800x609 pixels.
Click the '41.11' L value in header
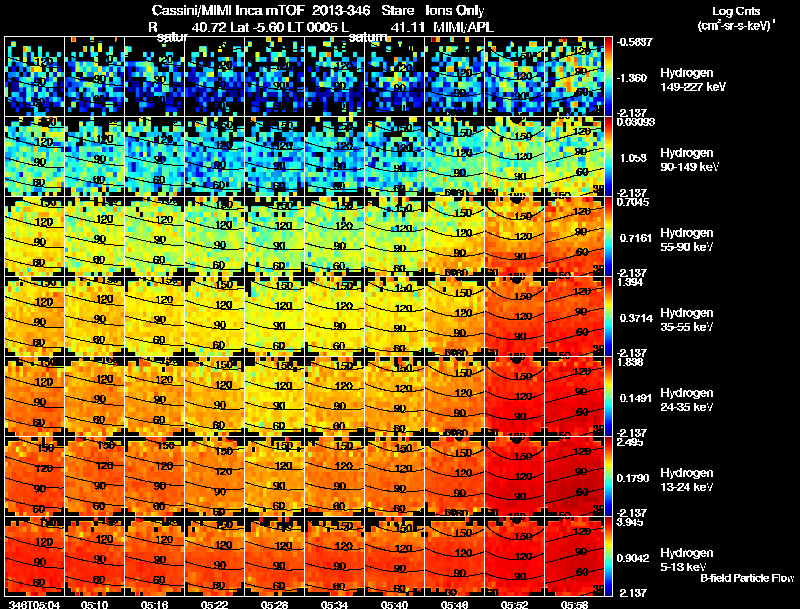point(408,27)
